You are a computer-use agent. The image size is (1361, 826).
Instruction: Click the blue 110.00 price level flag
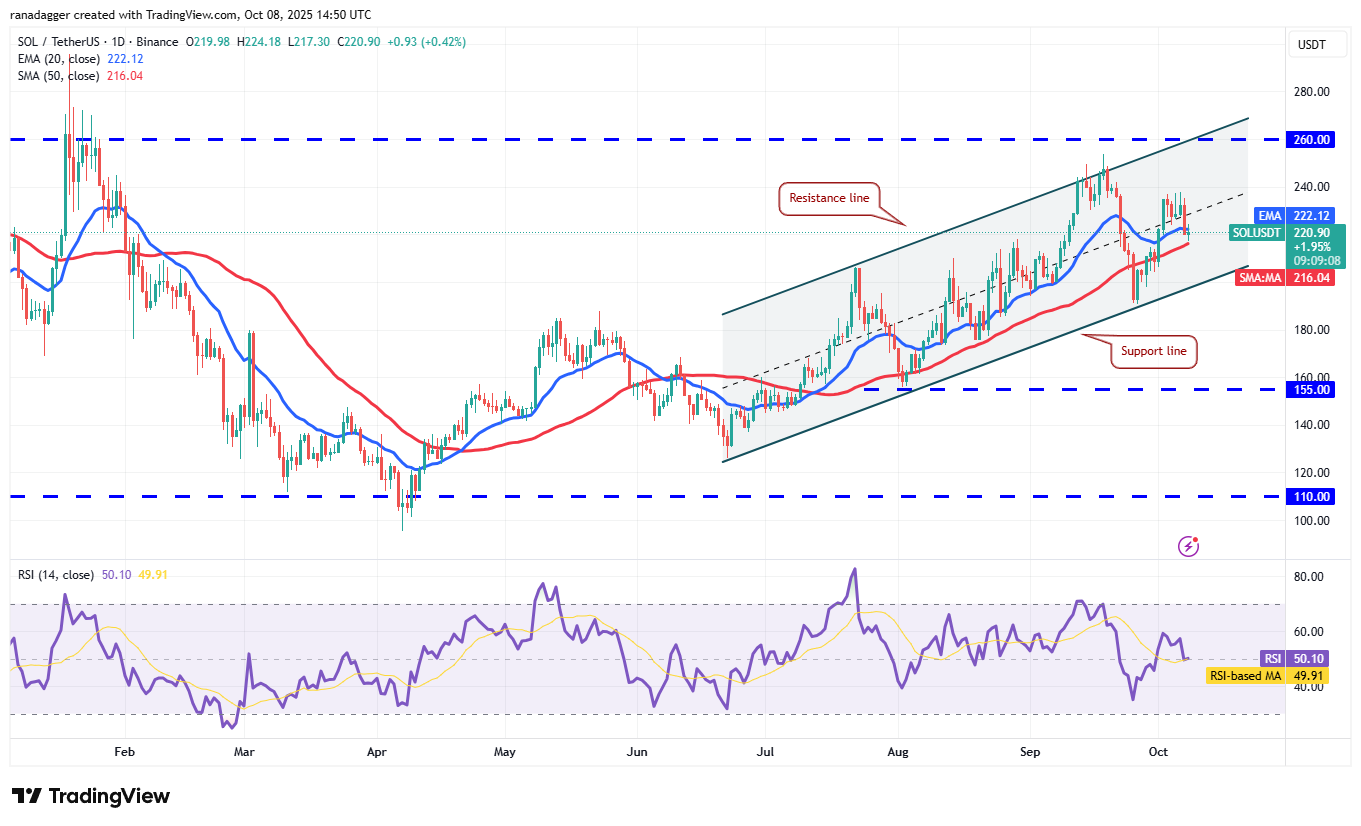click(x=1310, y=496)
